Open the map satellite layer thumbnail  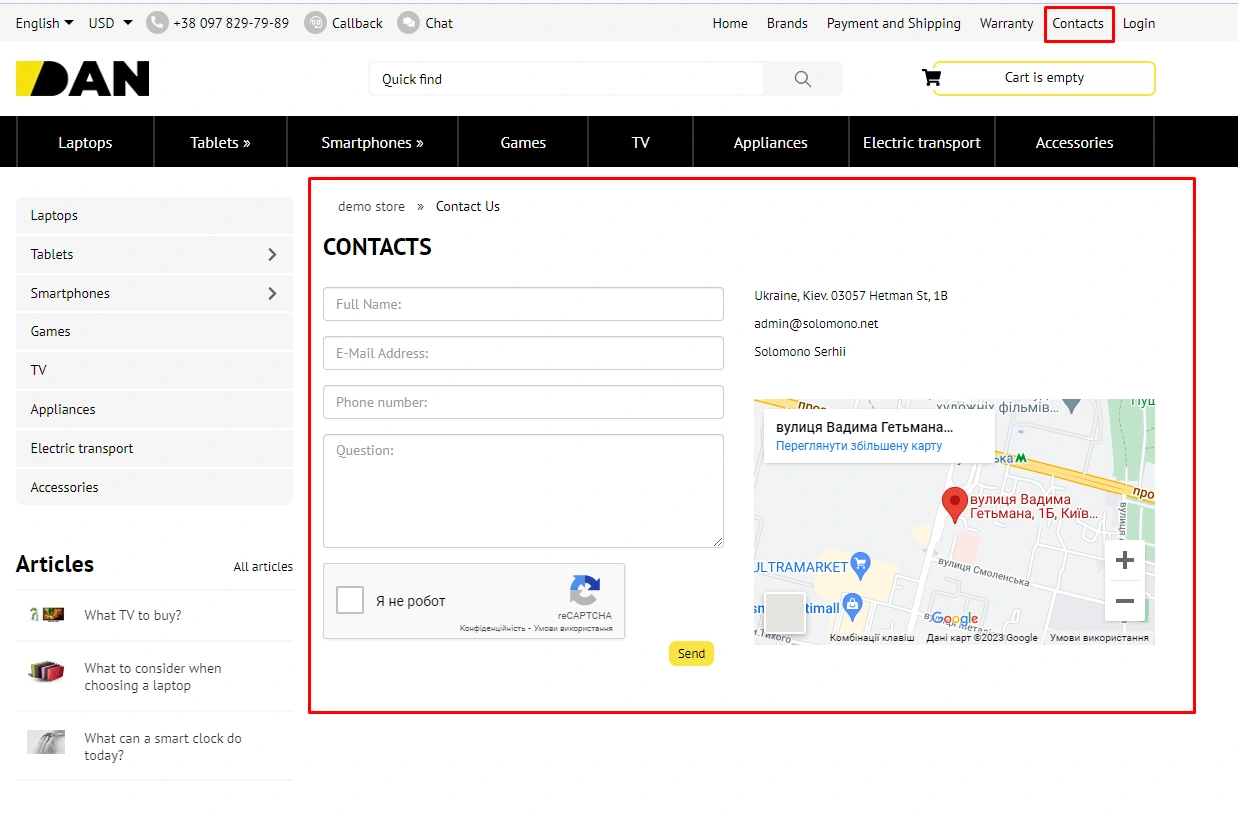(x=784, y=613)
